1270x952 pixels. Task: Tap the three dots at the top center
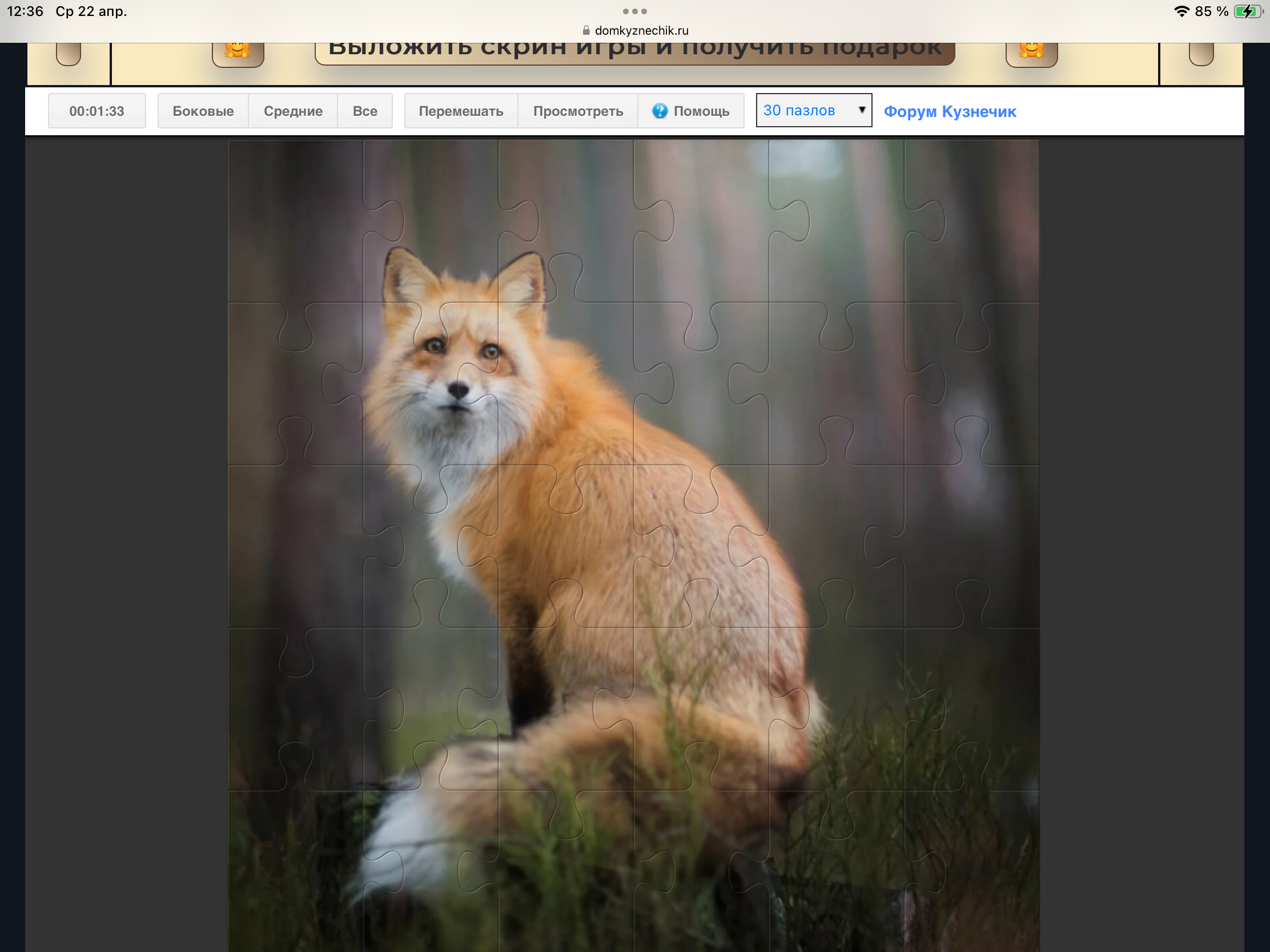tap(634, 11)
